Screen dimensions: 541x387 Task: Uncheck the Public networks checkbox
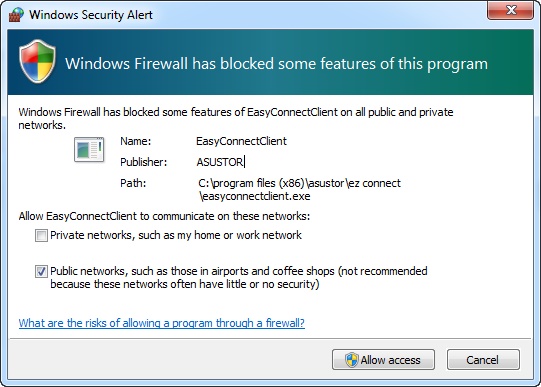click(x=41, y=271)
